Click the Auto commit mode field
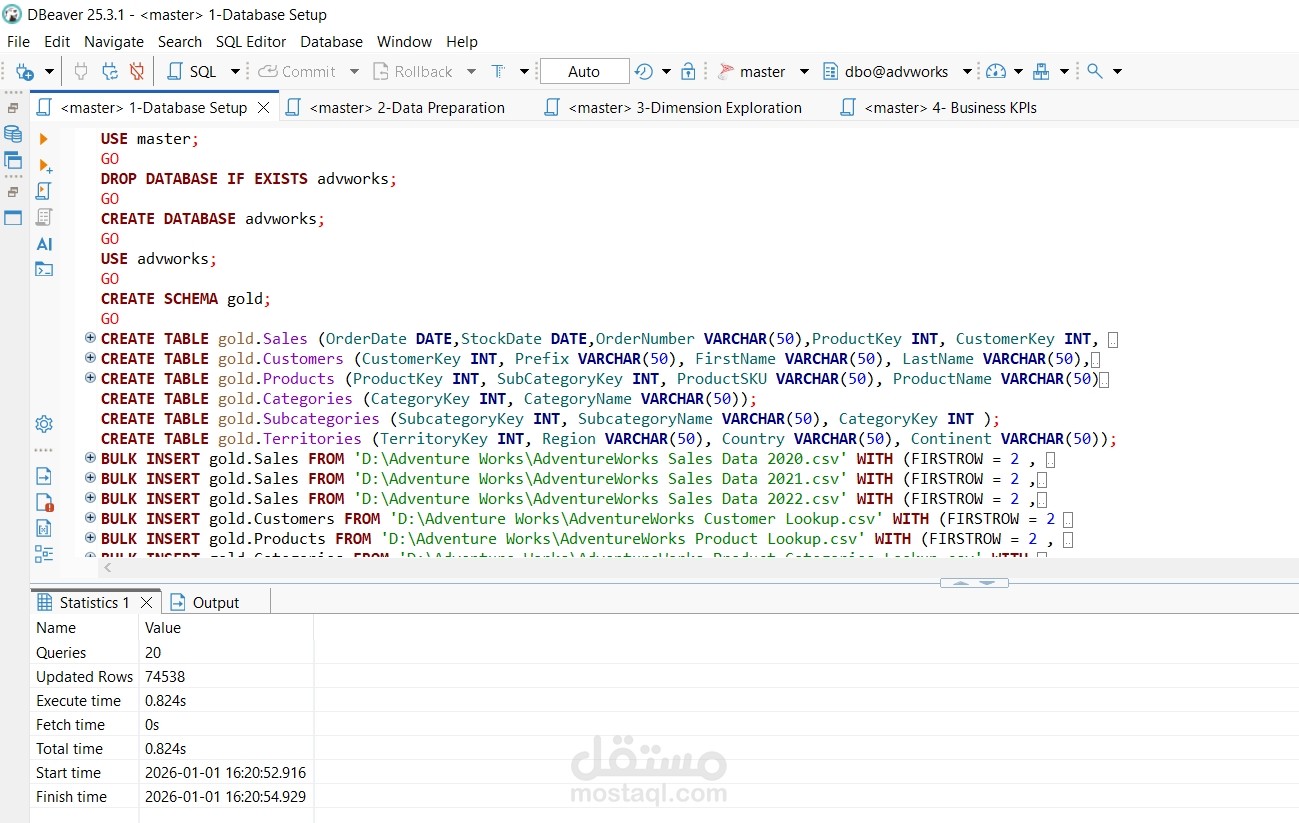 click(584, 71)
